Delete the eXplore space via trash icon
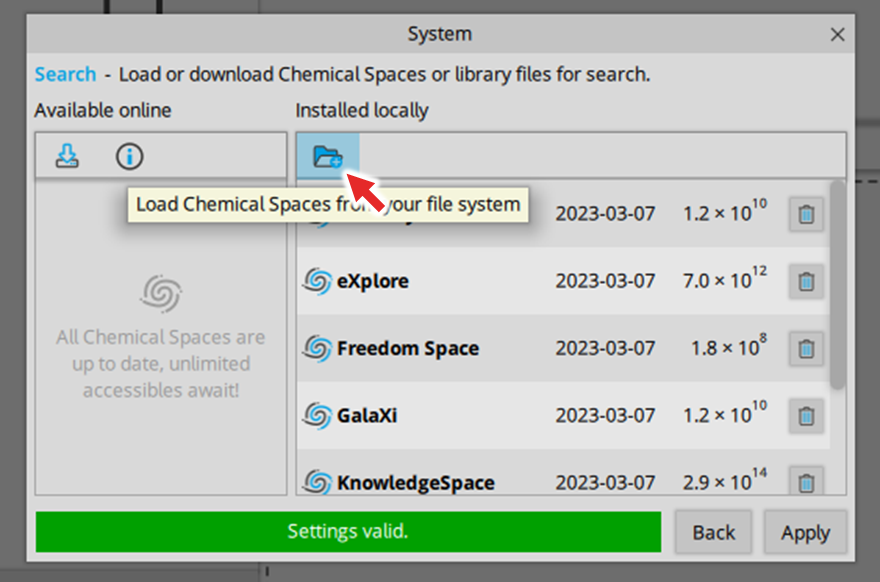The width and height of the screenshot is (880, 582). (x=806, y=281)
